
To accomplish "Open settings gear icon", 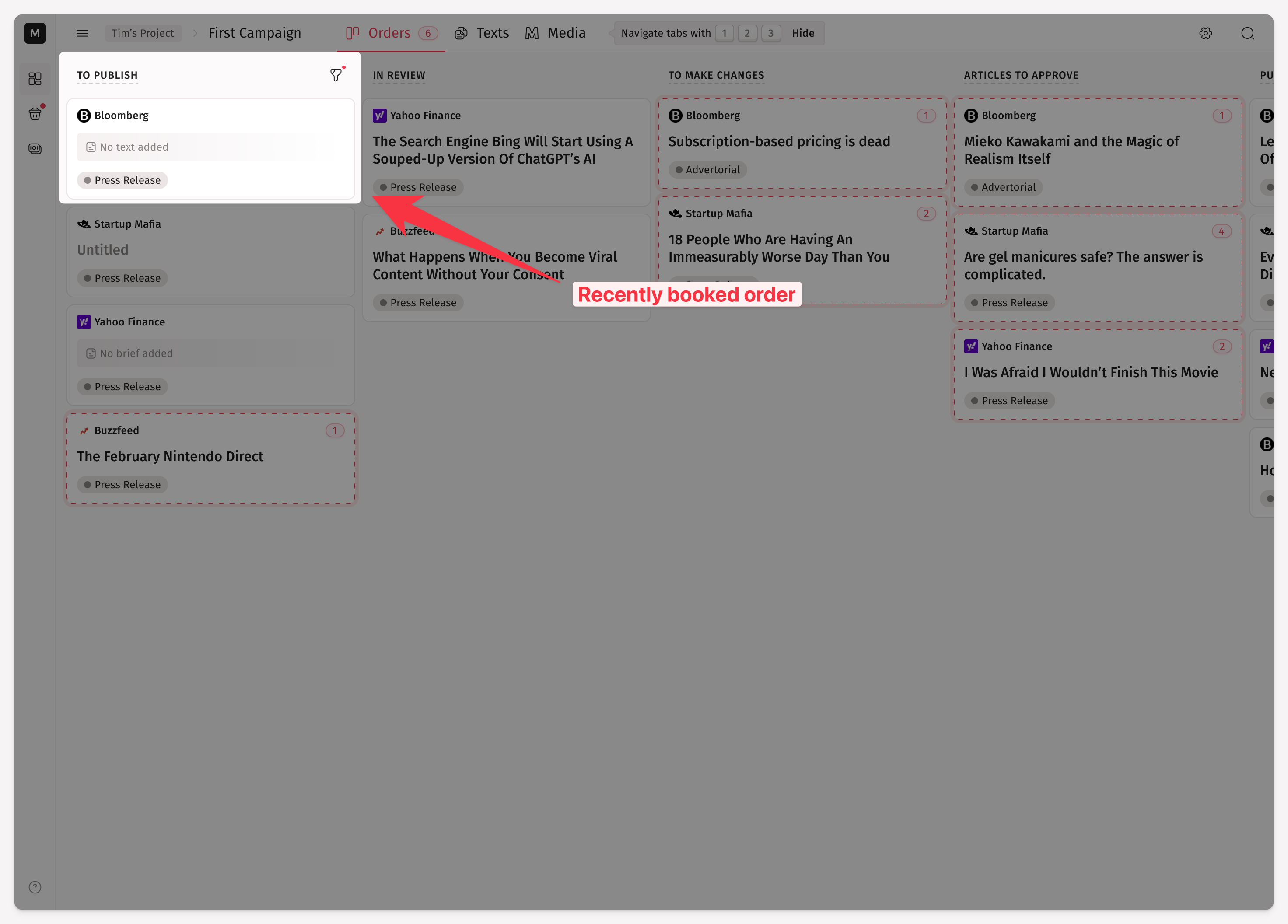I will (x=1205, y=33).
